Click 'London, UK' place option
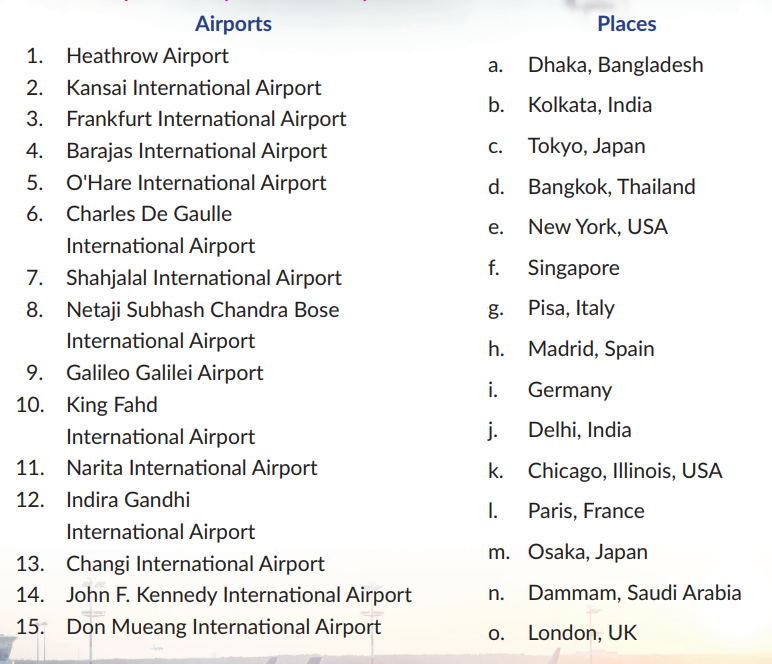This screenshot has width=772, height=664. coord(582,633)
